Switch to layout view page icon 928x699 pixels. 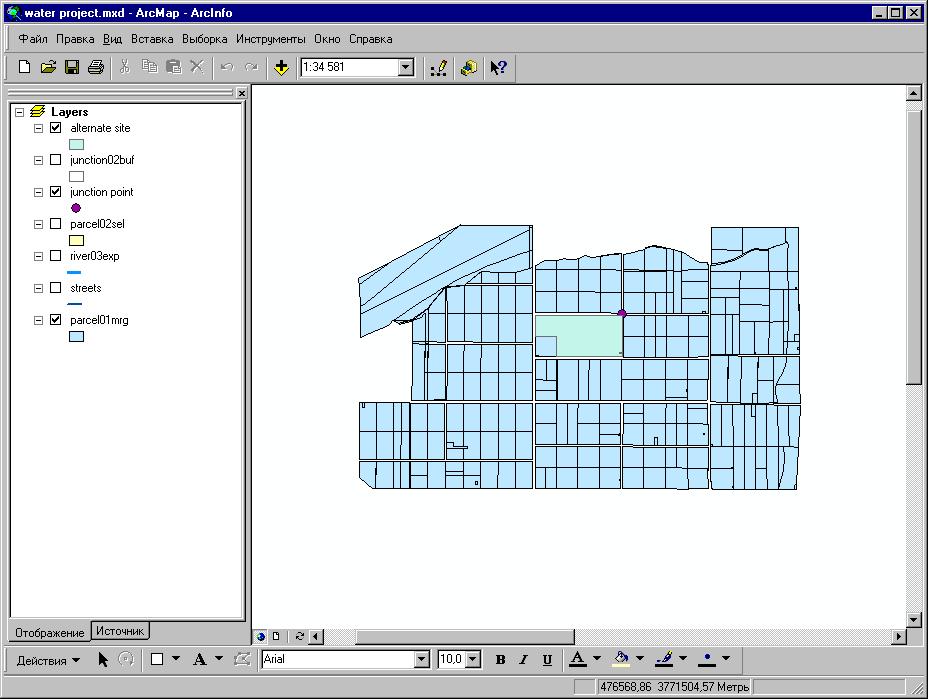[x=276, y=636]
